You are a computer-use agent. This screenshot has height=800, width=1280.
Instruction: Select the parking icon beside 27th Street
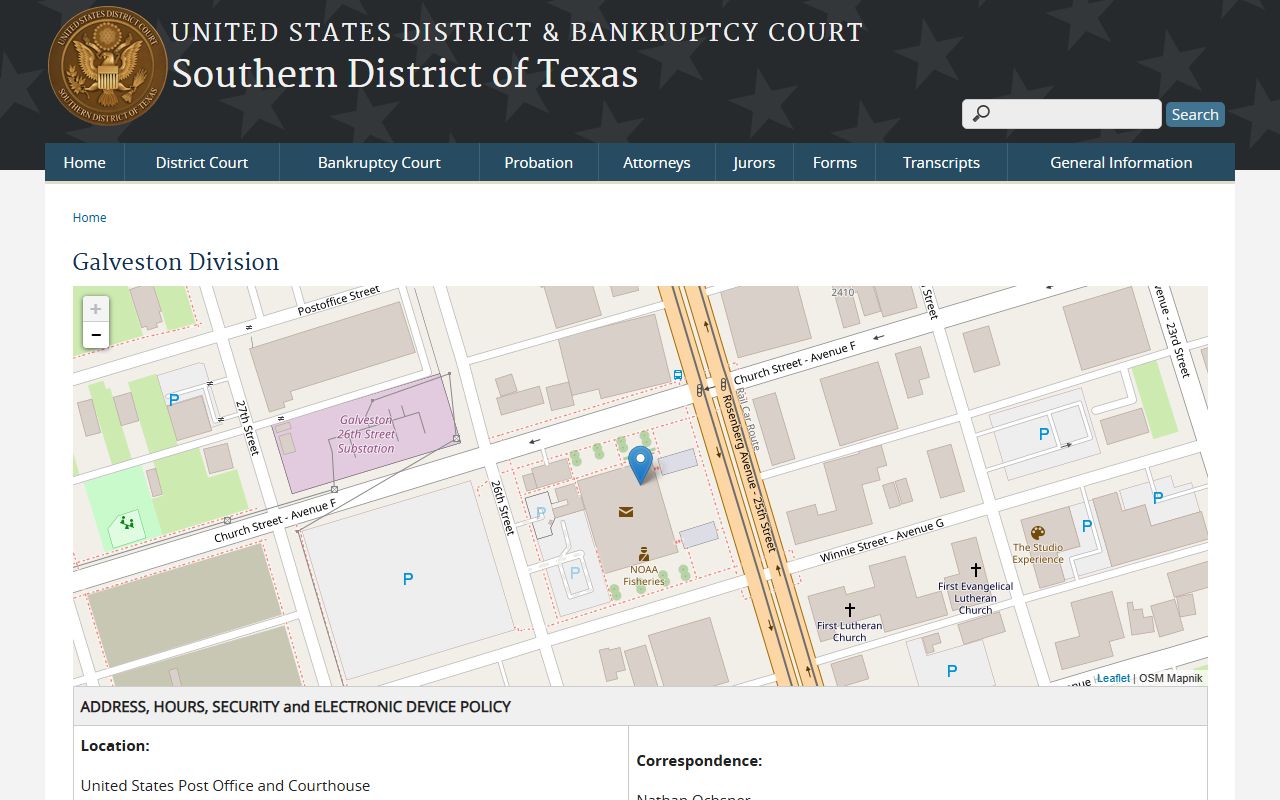(174, 400)
